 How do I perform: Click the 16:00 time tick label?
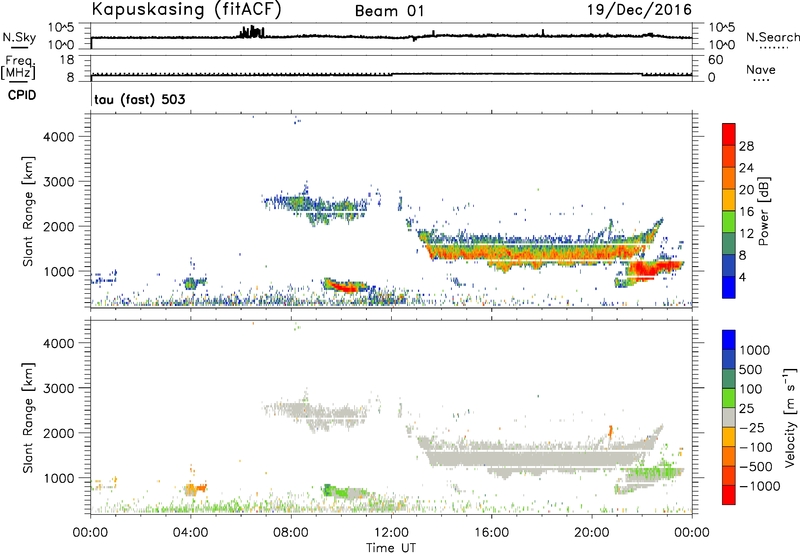pyautogui.click(x=491, y=533)
